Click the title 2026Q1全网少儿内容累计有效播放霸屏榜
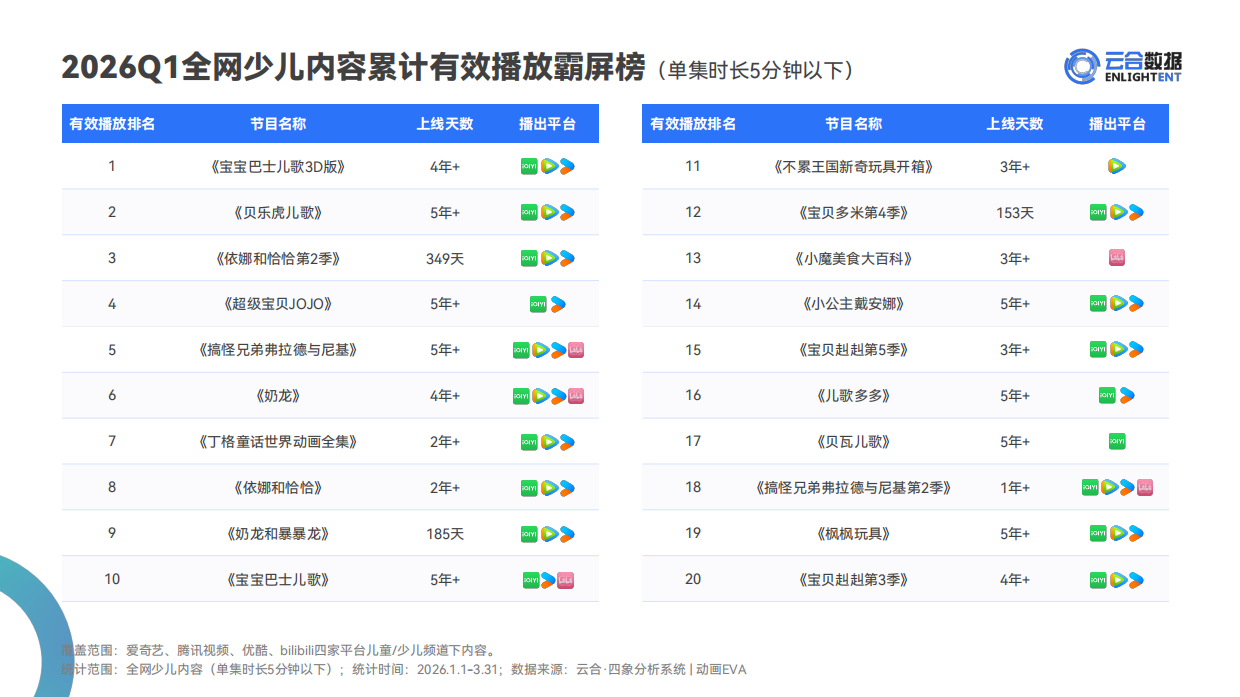1240x697 pixels. coord(353,67)
